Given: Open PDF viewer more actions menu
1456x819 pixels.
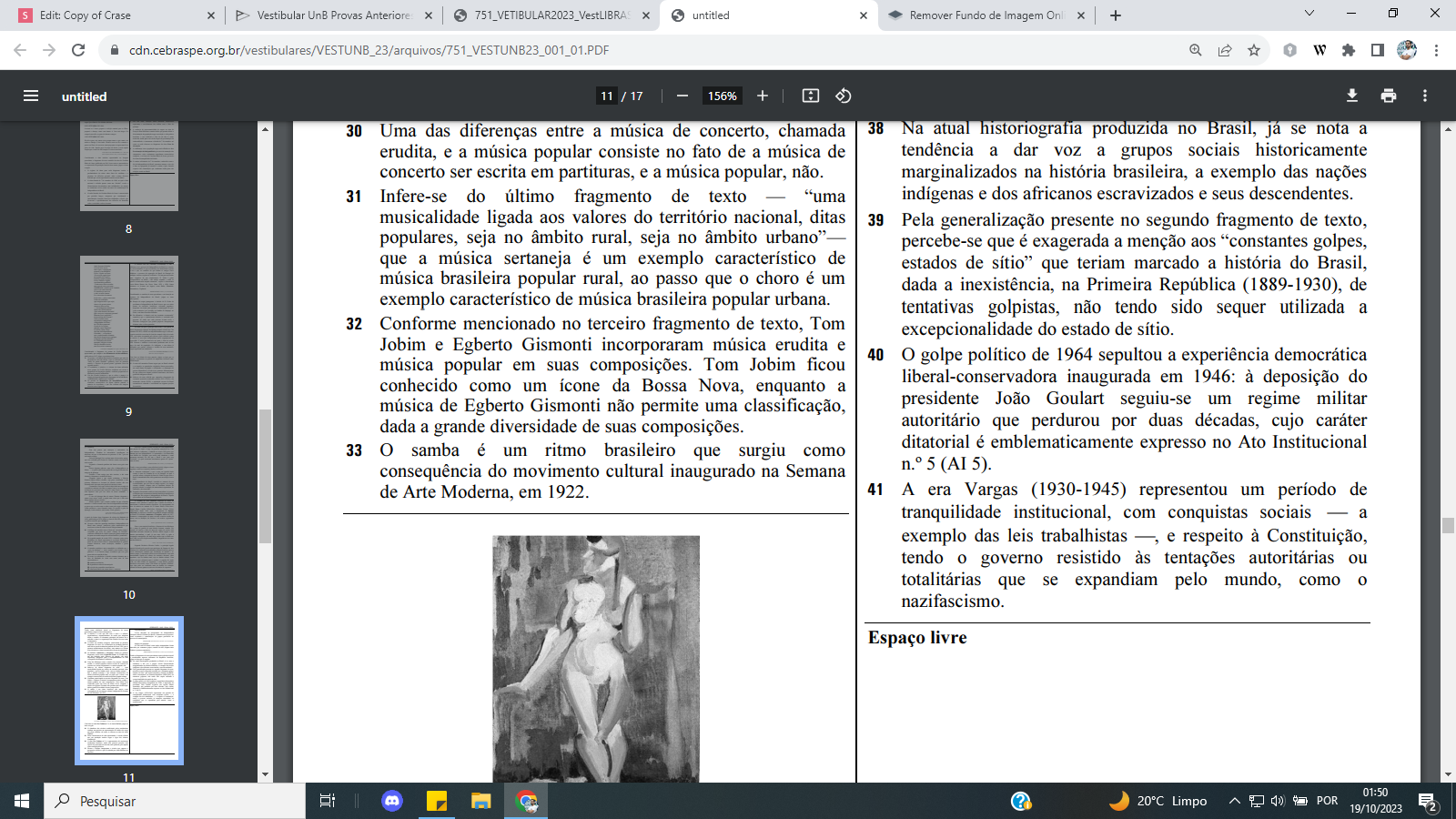Looking at the screenshot, I should (x=1425, y=96).
